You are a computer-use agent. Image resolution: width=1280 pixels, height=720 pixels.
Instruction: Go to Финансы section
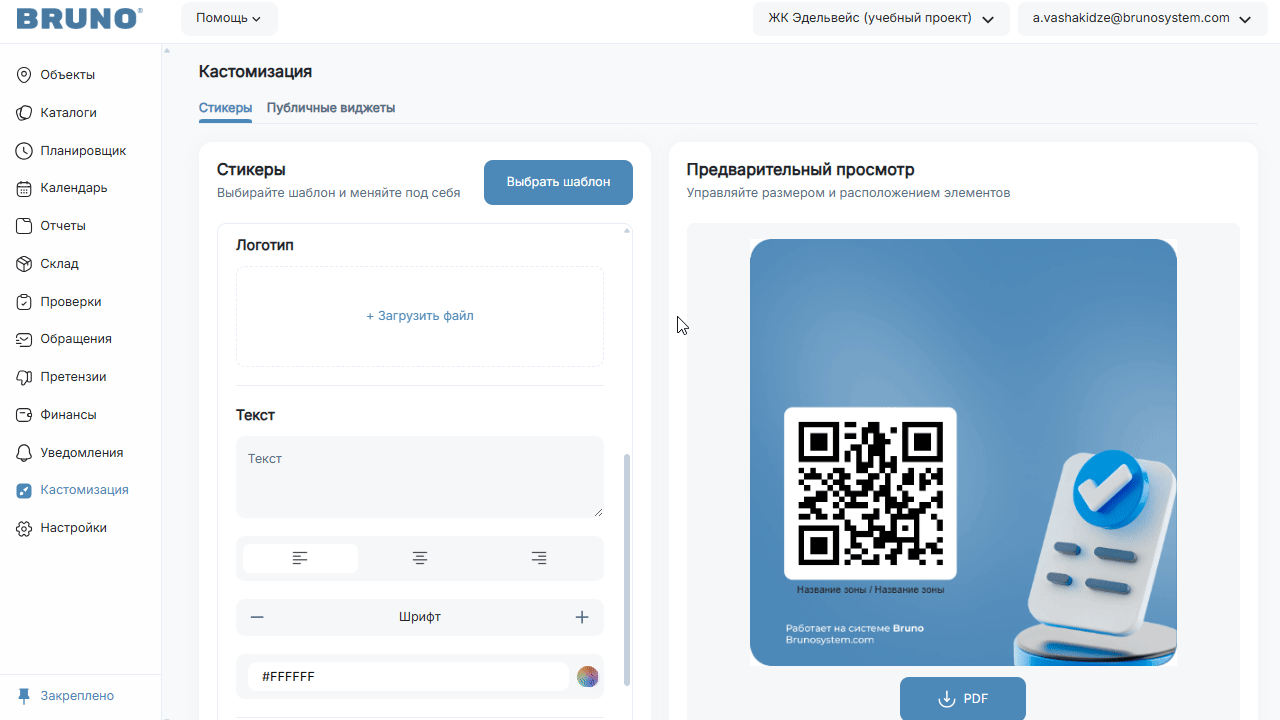pyautogui.click(x=68, y=415)
